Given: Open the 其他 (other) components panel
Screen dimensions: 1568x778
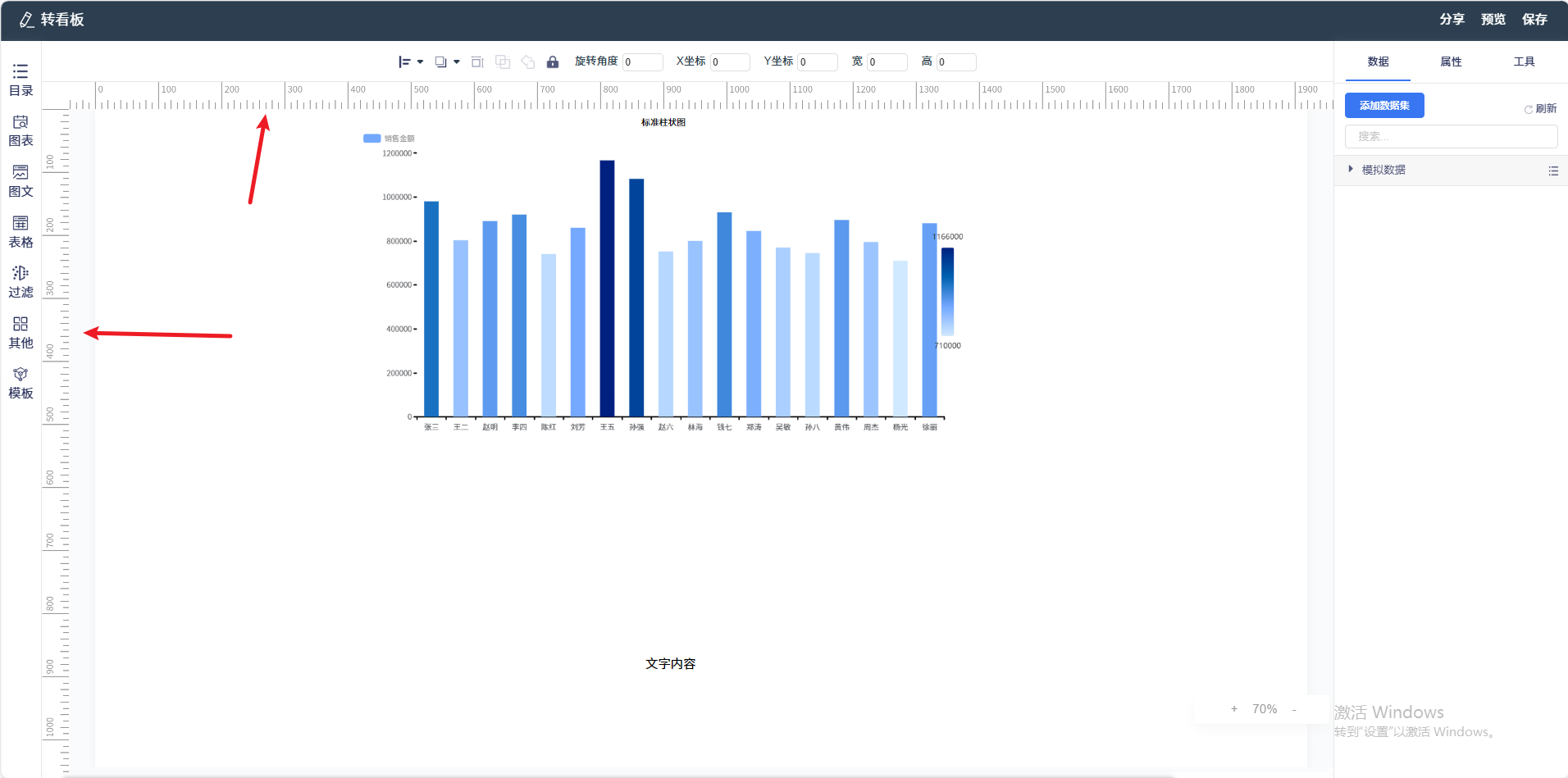Looking at the screenshot, I should (21, 333).
